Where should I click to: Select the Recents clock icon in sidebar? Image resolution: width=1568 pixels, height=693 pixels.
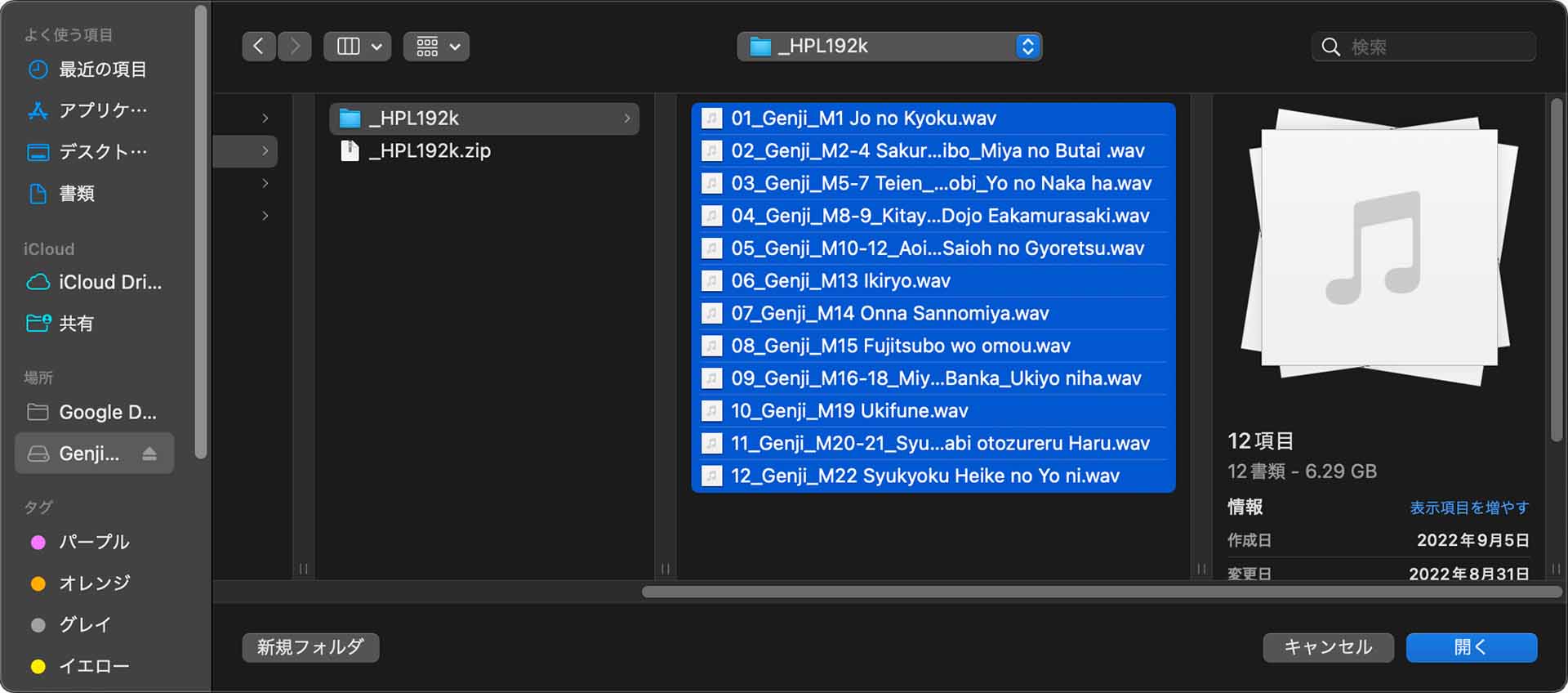click(x=38, y=69)
